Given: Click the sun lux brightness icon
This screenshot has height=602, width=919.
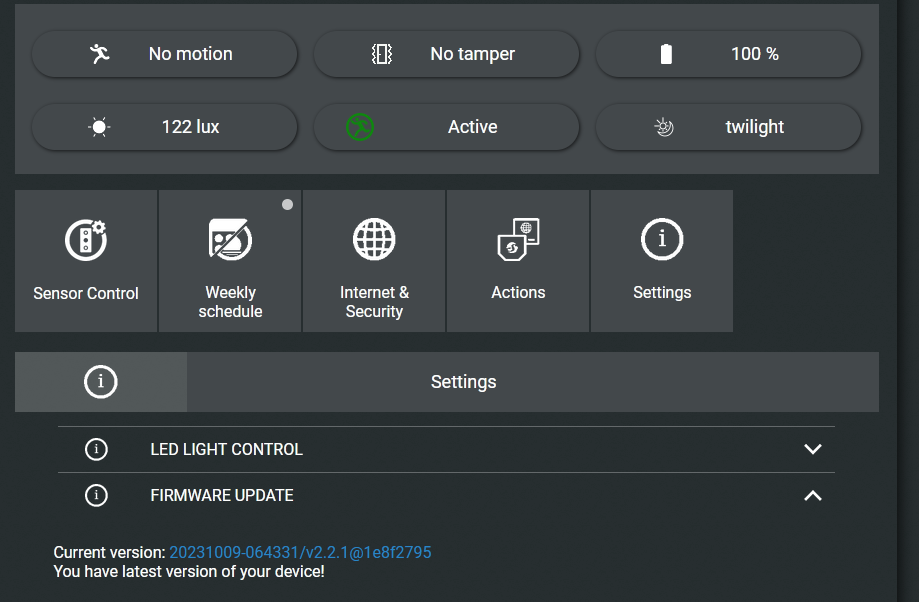Looking at the screenshot, I should [x=99, y=127].
